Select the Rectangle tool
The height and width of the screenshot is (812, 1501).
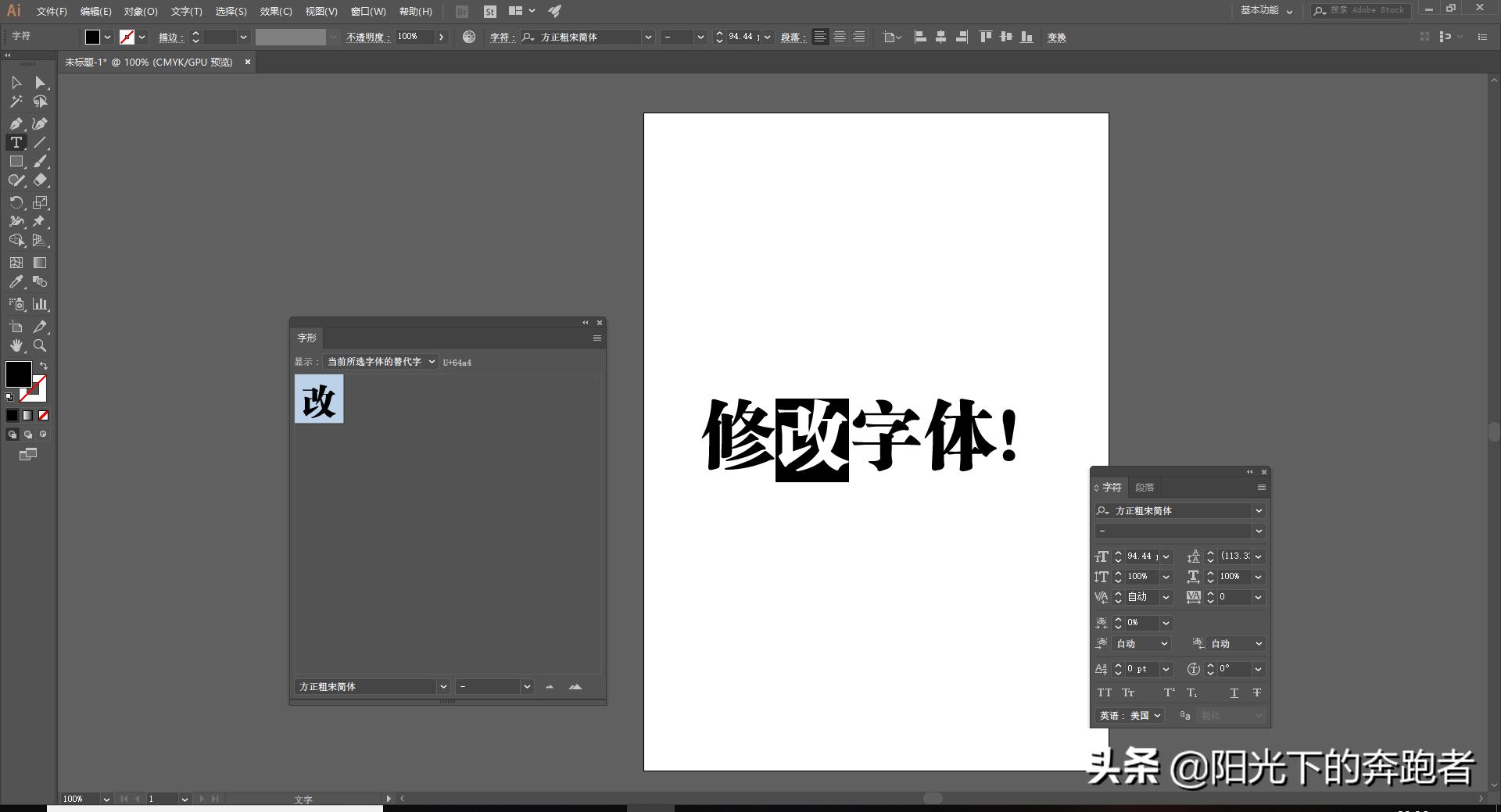click(x=17, y=162)
